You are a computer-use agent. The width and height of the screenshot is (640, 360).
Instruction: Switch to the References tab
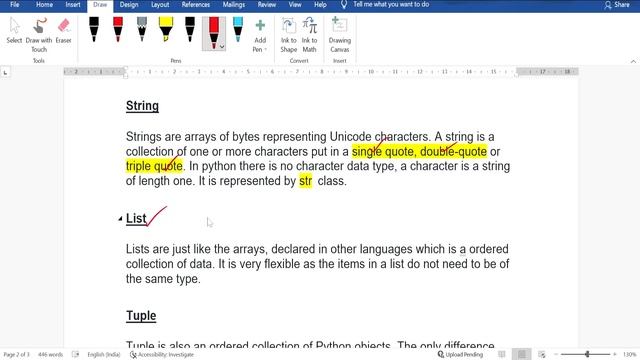point(196,5)
